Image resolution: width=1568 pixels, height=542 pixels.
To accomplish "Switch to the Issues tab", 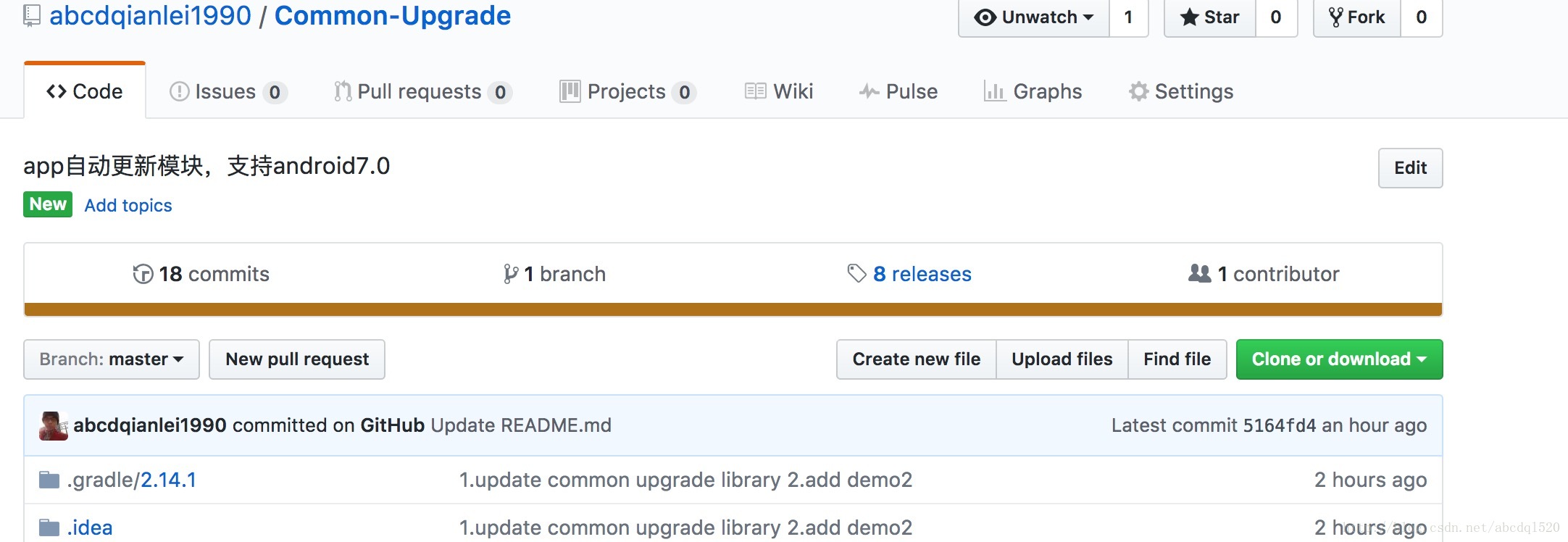I will tap(228, 91).
